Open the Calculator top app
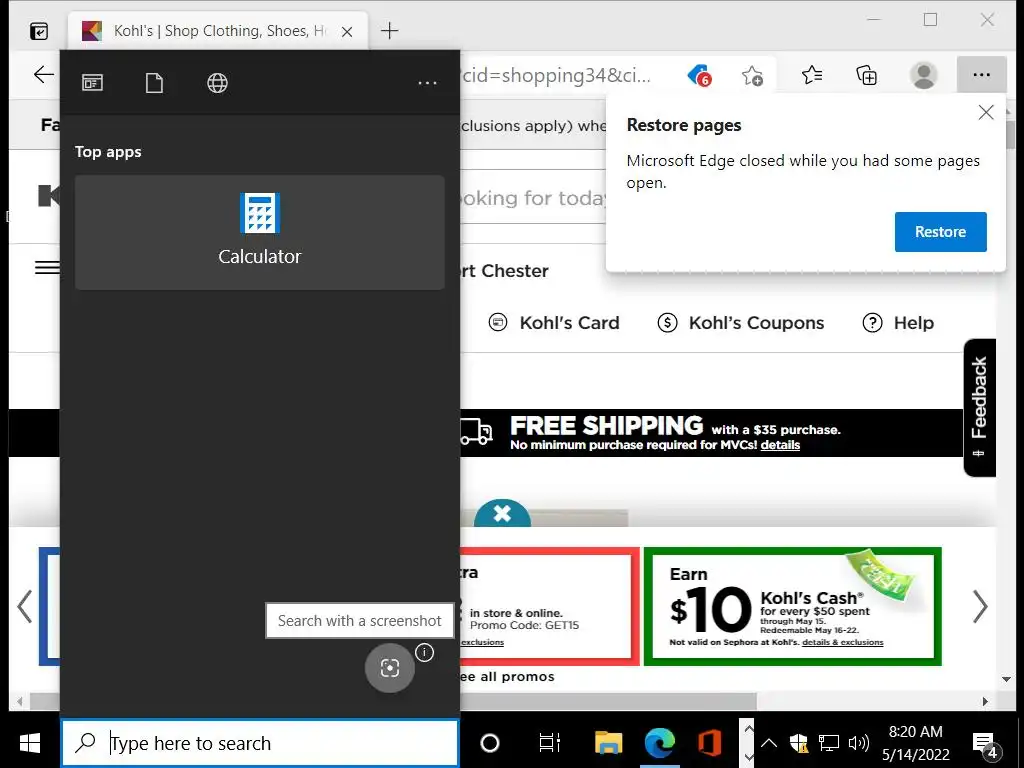The image size is (1024, 768). click(259, 232)
